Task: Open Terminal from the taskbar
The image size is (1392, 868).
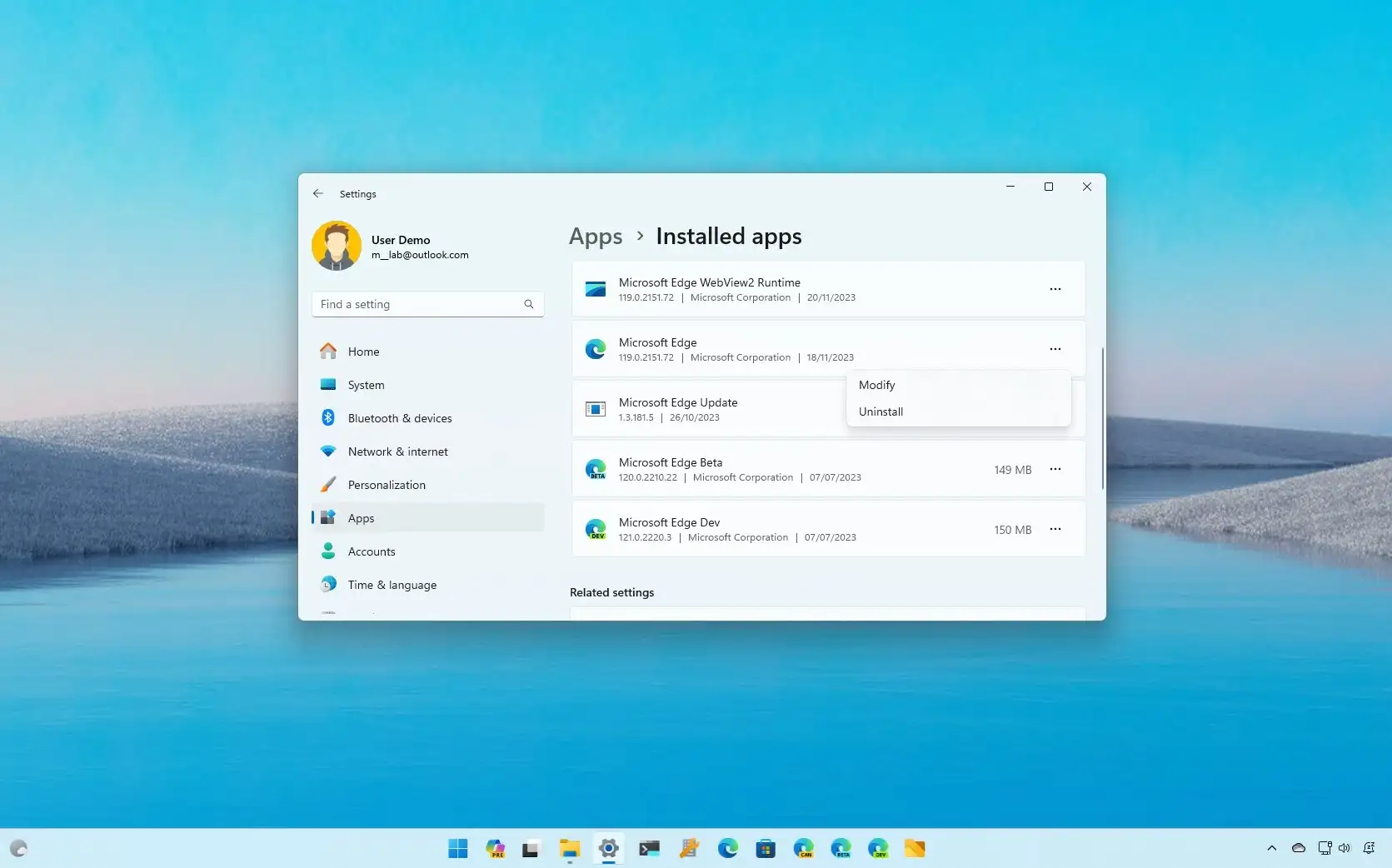Action: [650, 849]
